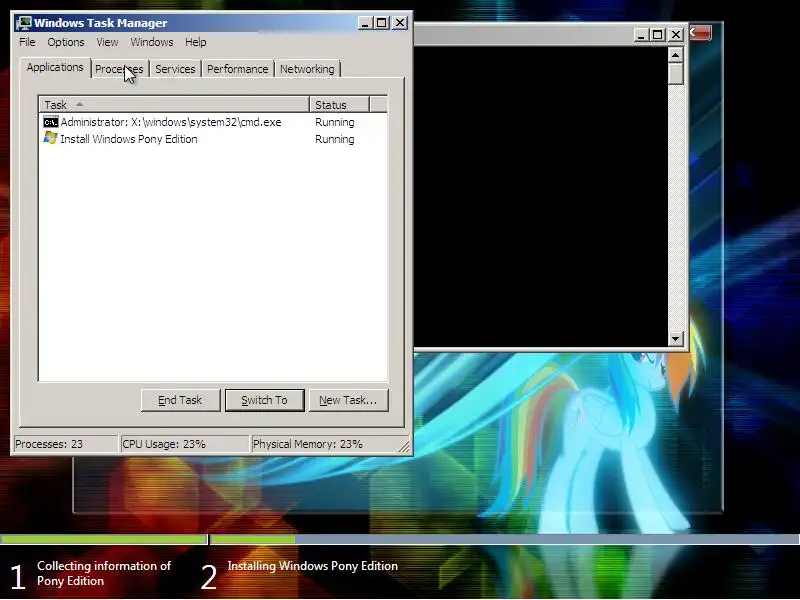
Task: Minimize the command prompt window
Action: click(x=641, y=35)
